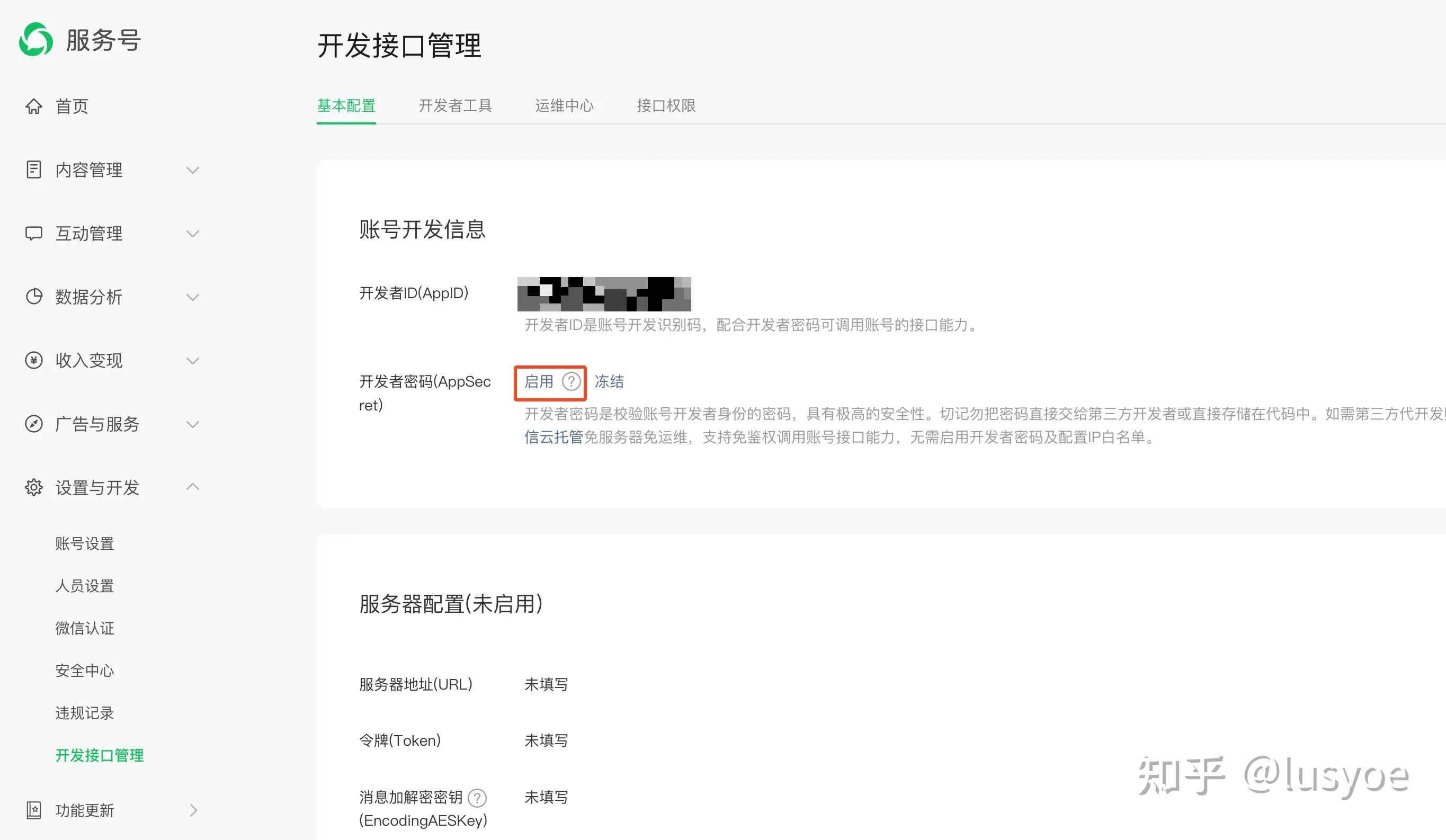Image resolution: width=1446 pixels, height=840 pixels.
Task: Click the gear icon for 设置与开发
Action: [x=34, y=487]
